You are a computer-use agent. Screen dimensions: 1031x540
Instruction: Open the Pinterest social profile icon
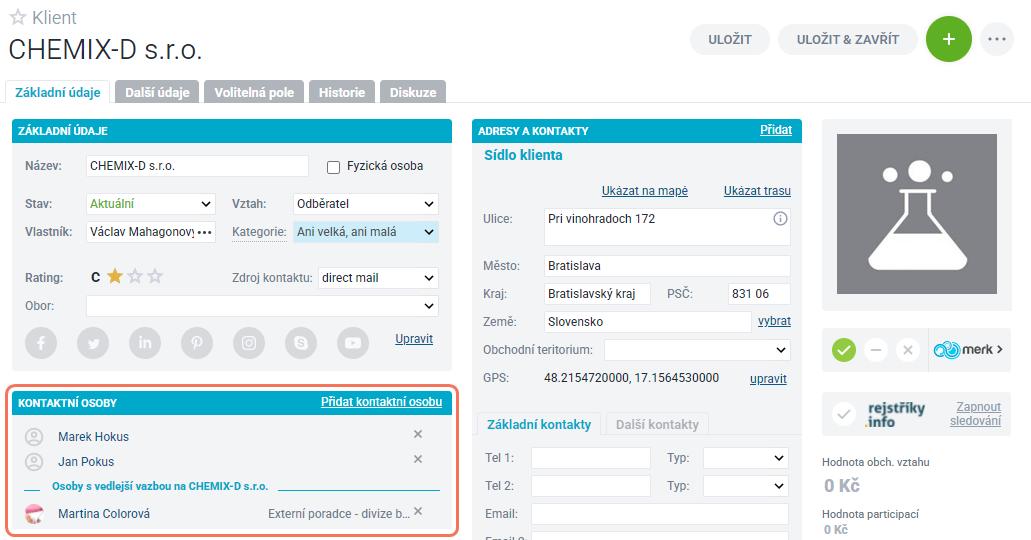click(x=197, y=343)
